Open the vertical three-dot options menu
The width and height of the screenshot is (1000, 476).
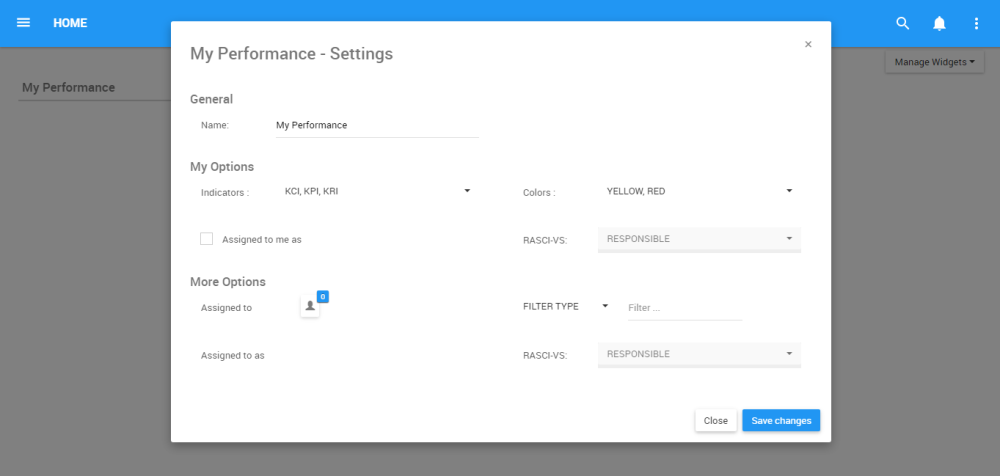976,23
